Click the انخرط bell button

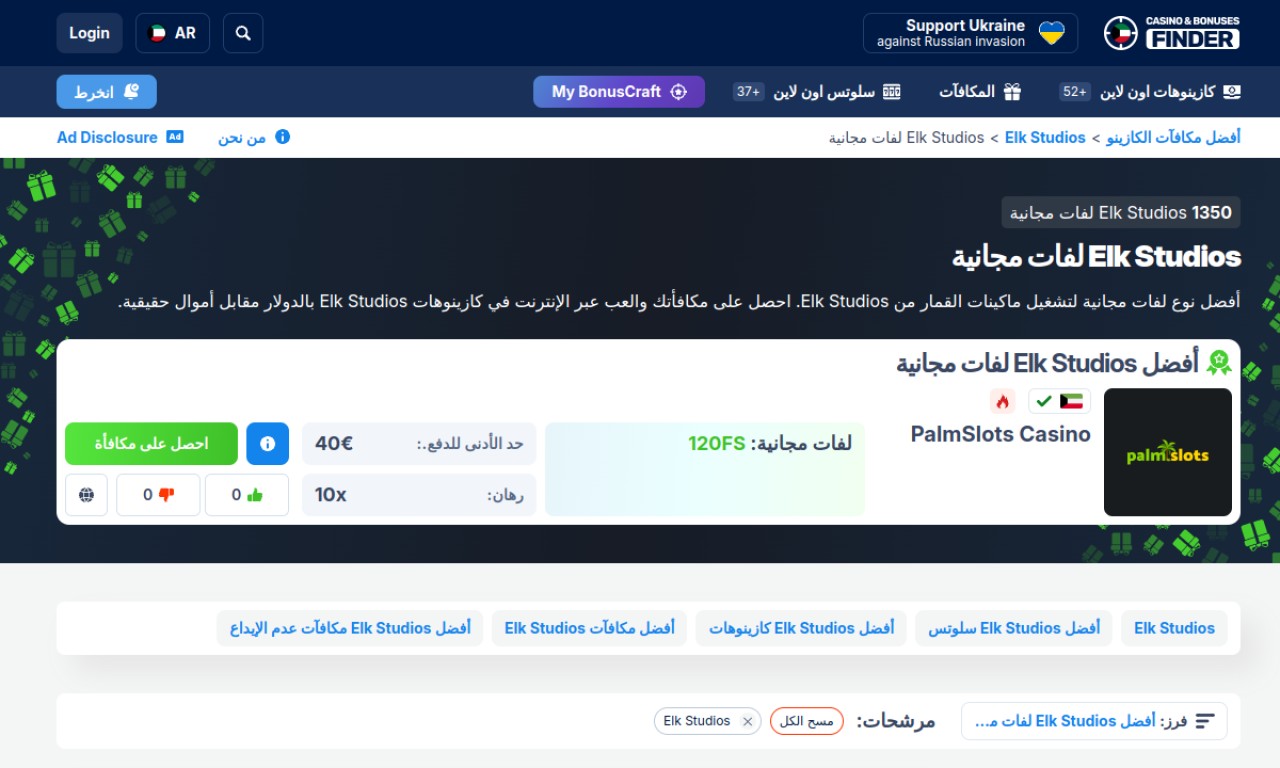(107, 92)
